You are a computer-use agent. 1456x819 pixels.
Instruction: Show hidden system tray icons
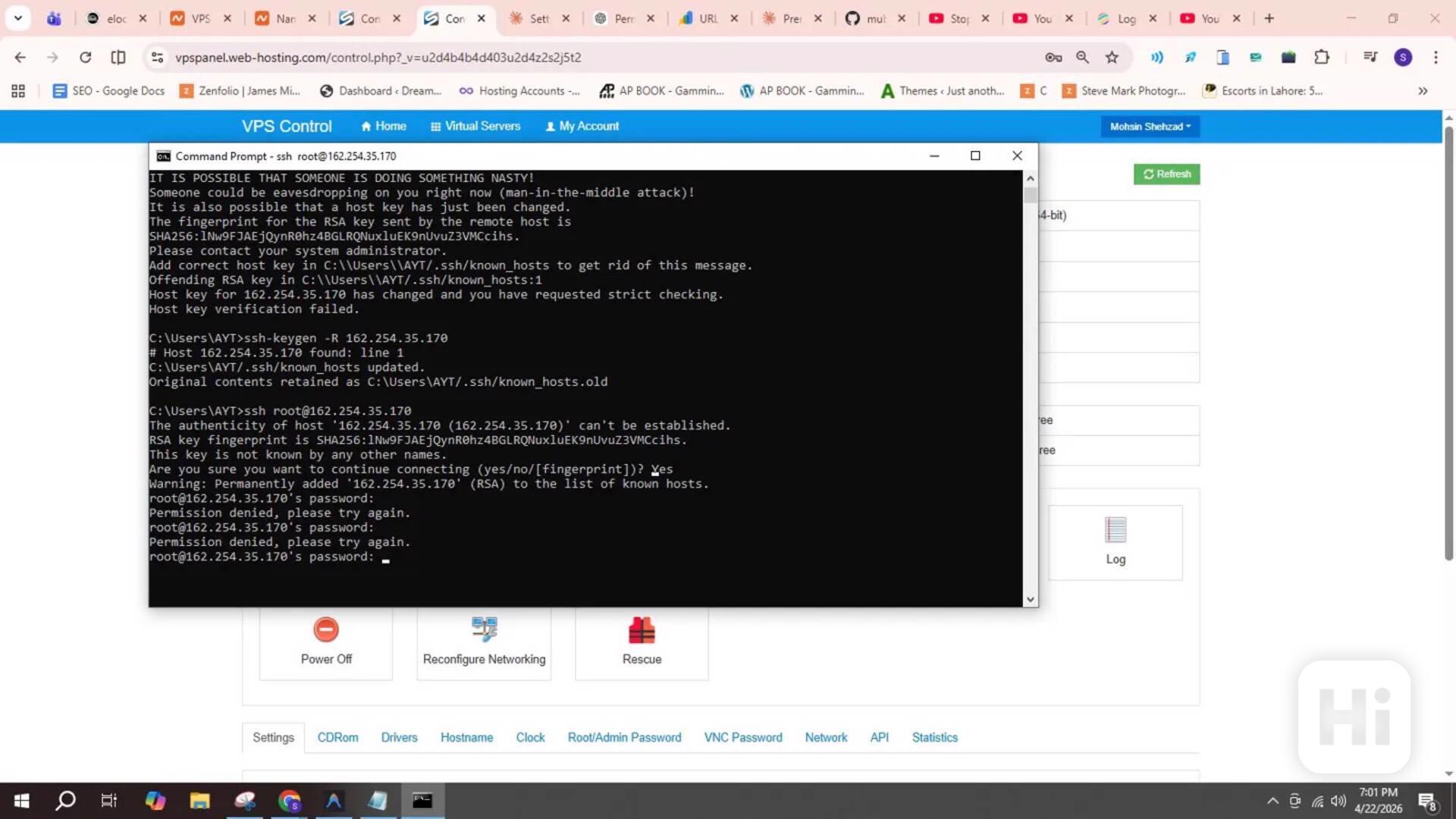coord(1272,801)
